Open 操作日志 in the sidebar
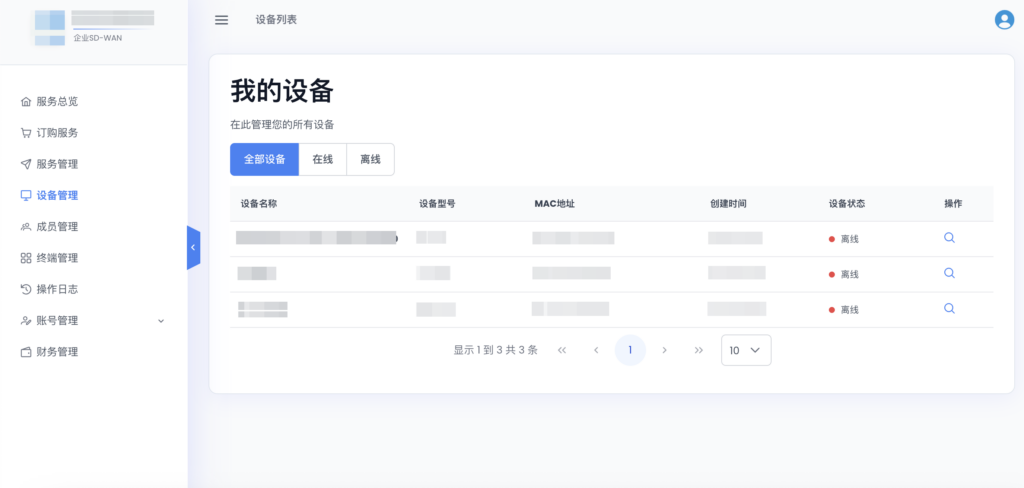This screenshot has width=1024, height=488. 56,289
